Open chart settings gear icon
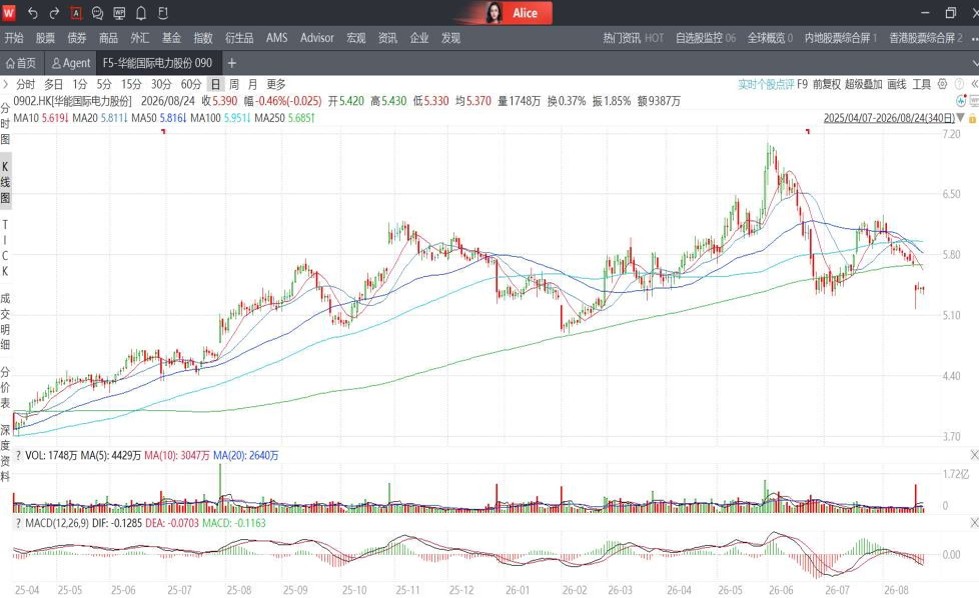Image resolution: width=979 pixels, height=598 pixels. 943,84
